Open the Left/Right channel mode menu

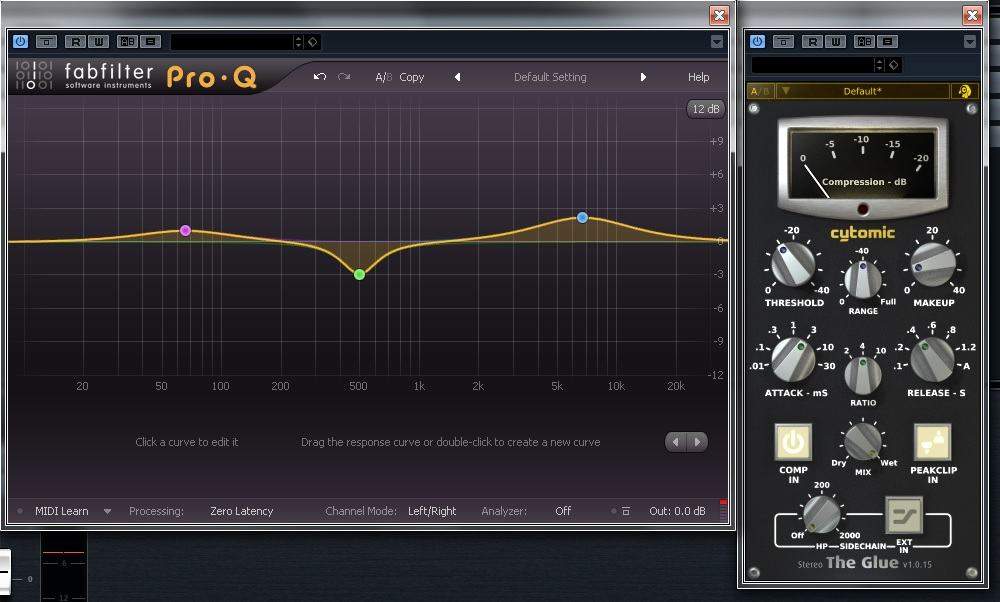432,511
